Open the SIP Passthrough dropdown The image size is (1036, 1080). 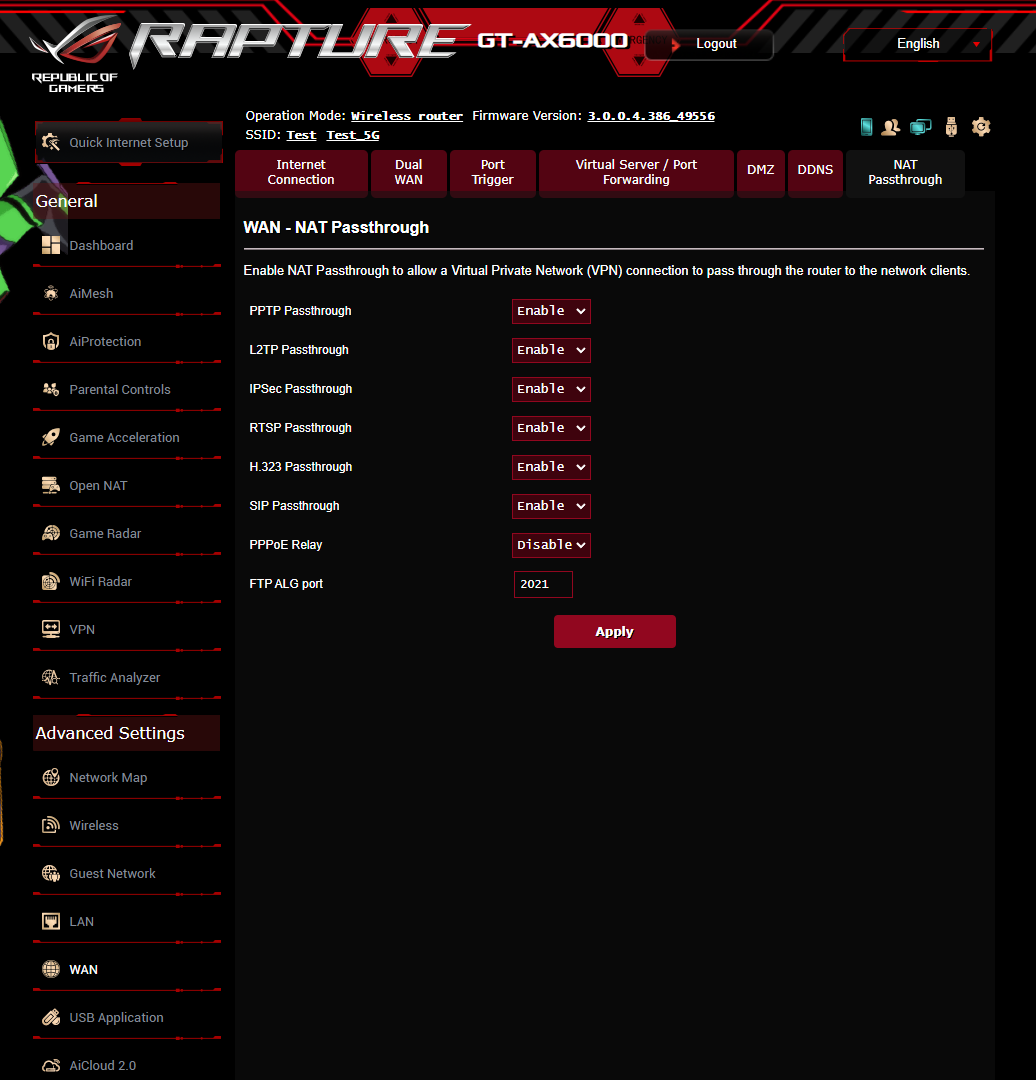point(551,506)
